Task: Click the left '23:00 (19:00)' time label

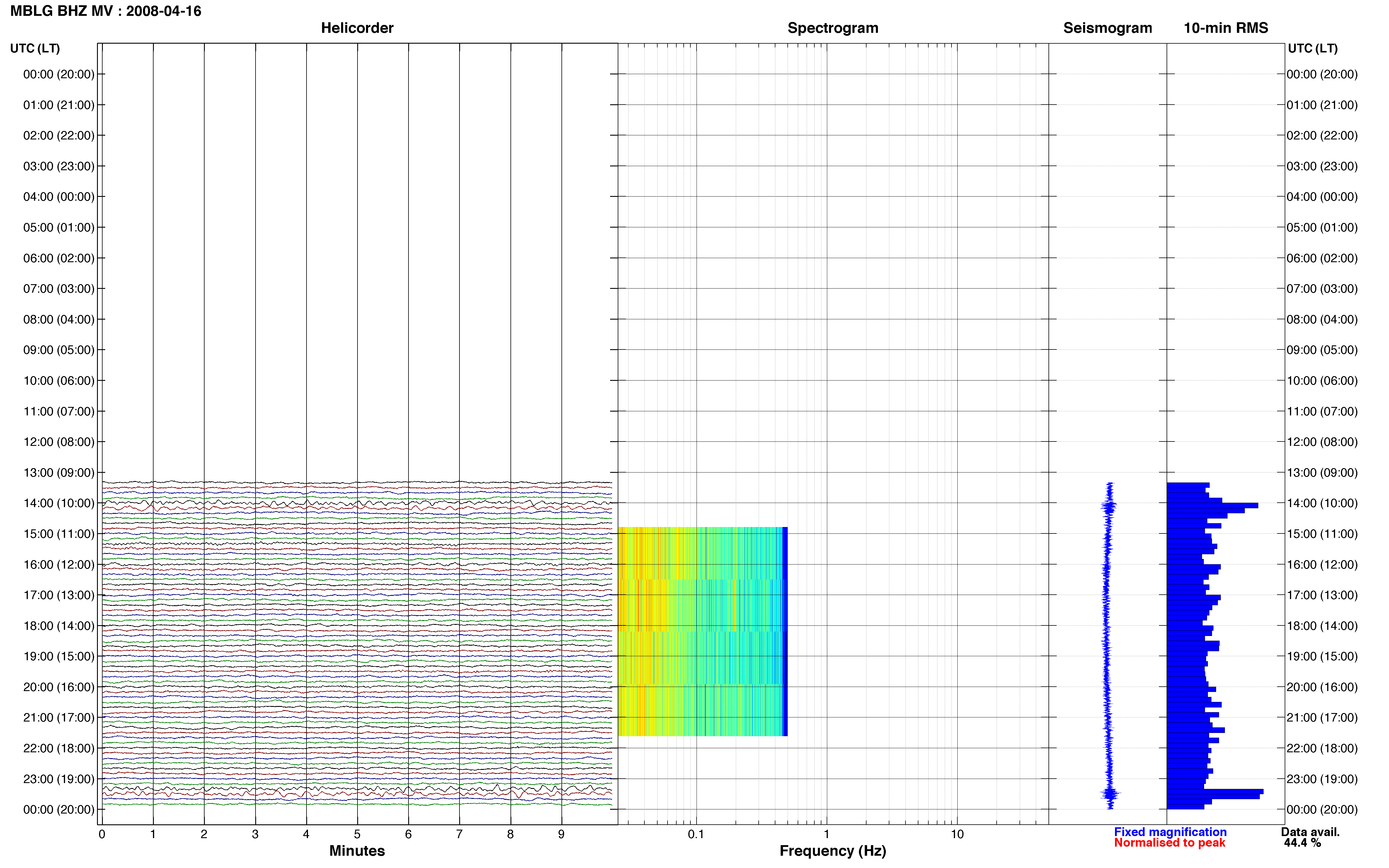Action: (59, 779)
